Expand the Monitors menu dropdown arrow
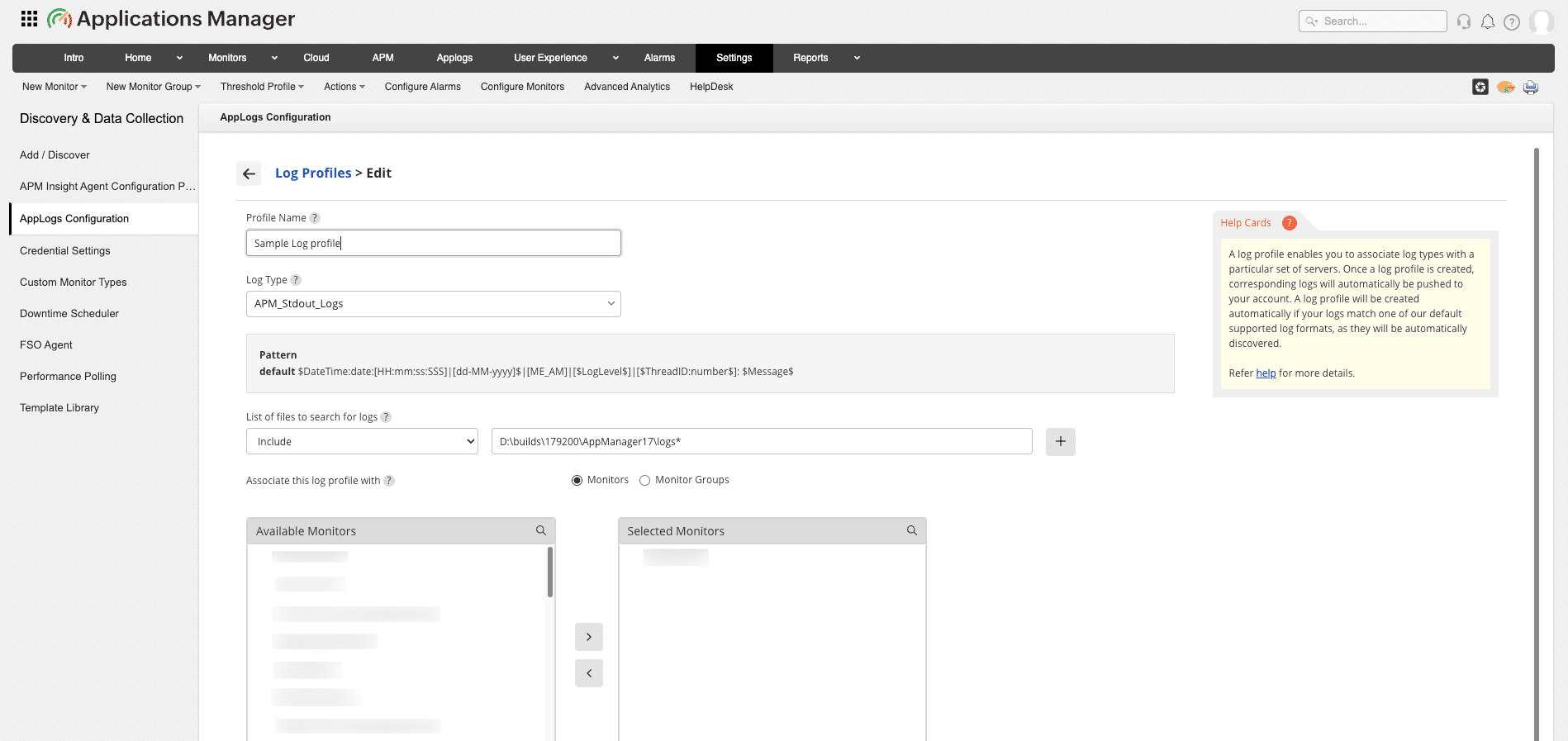The width and height of the screenshot is (1568, 741). coord(274,58)
